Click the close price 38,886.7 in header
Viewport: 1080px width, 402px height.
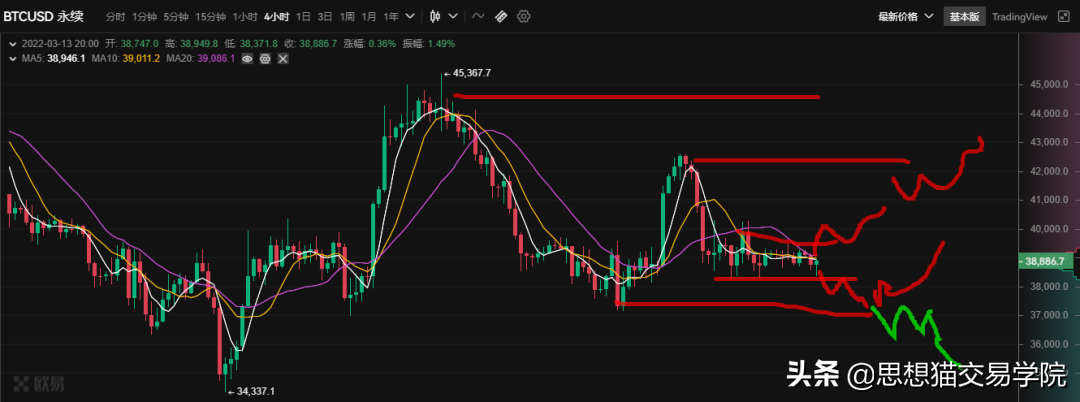[x=318, y=43]
